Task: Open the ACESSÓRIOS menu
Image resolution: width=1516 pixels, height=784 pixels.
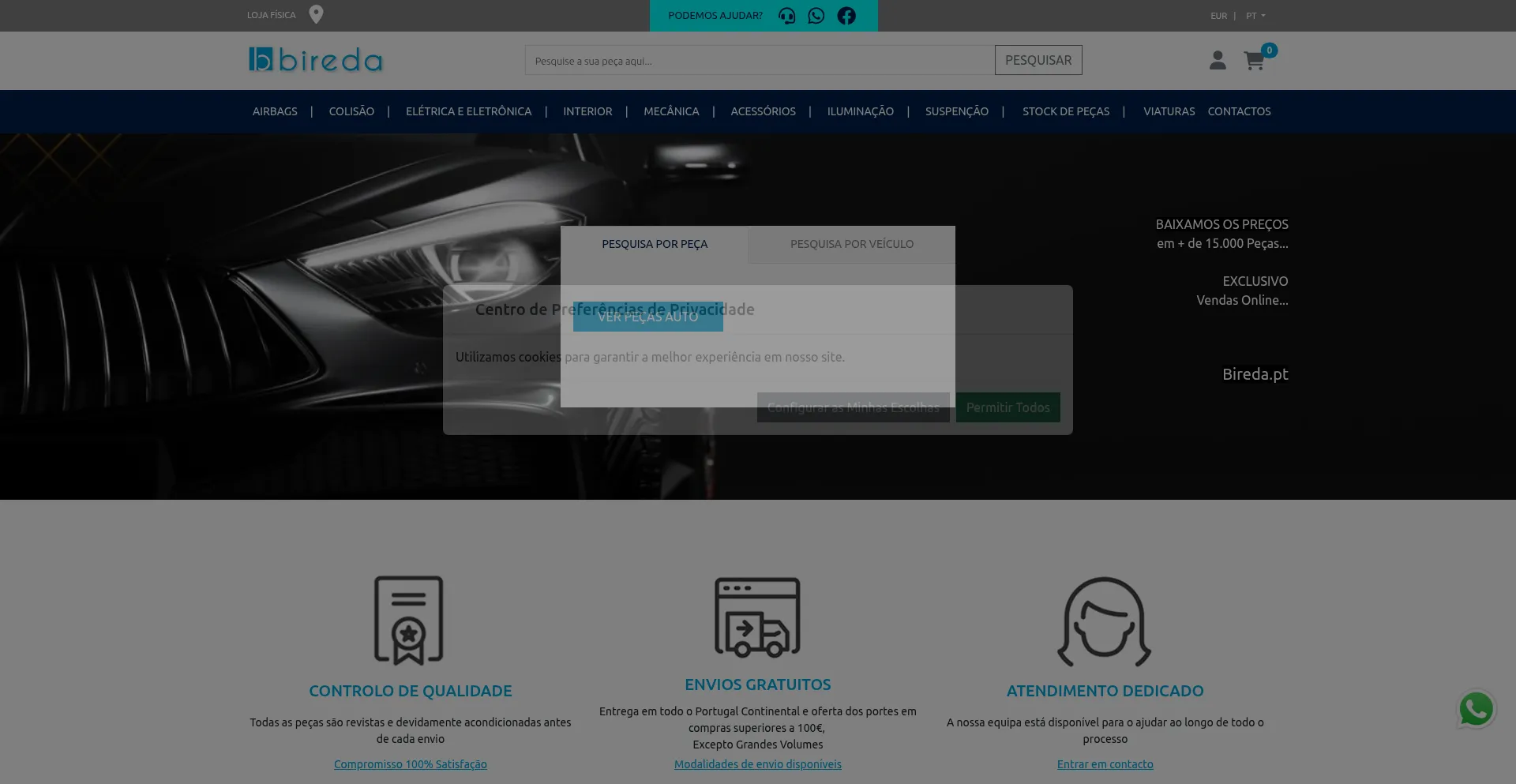Action: click(763, 111)
